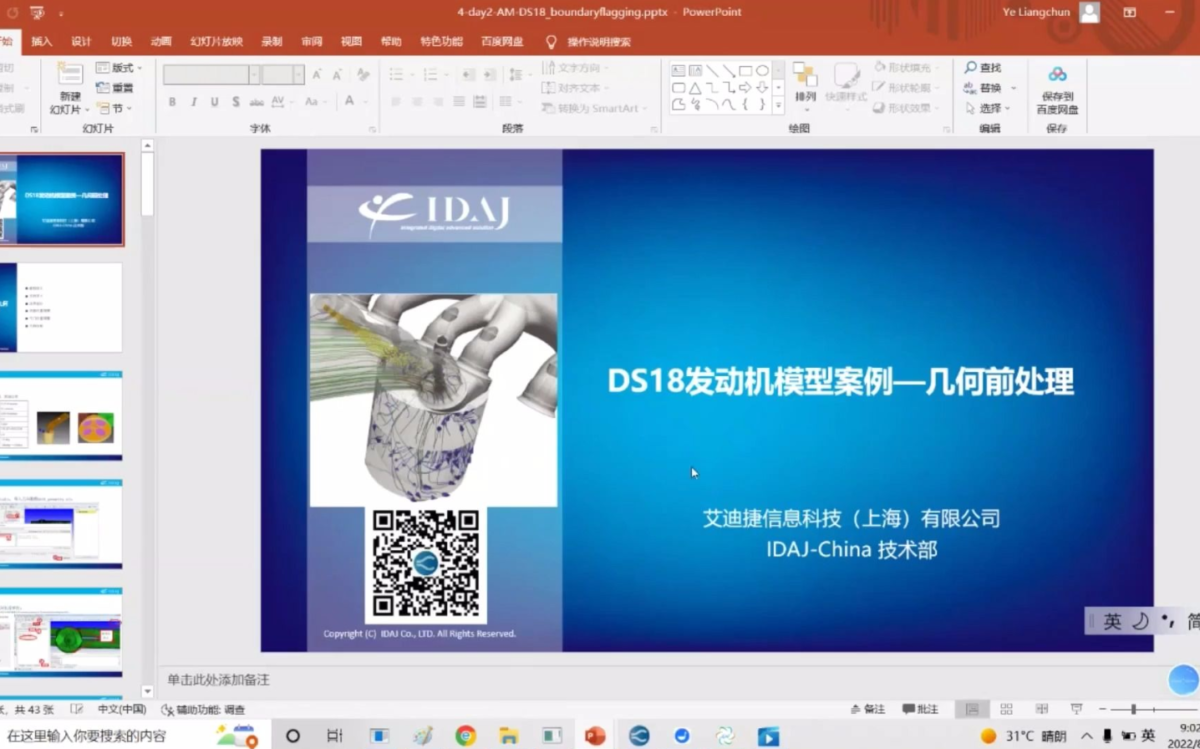Image resolution: width=1200 pixels, height=749 pixels.
Task: Toggle text shadow S
Action: coord(236,102)
